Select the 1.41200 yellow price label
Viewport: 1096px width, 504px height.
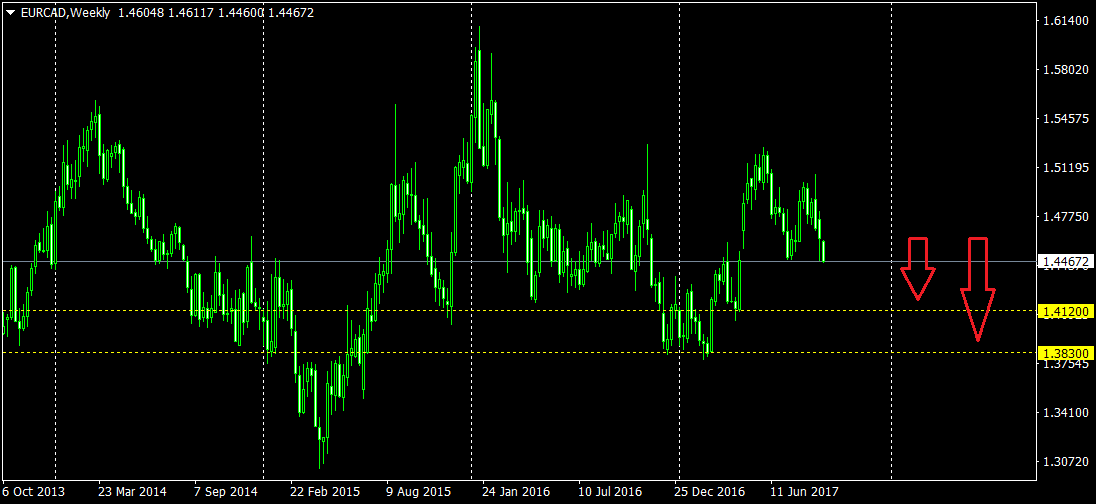pyautogui.click(x=1064, y=311)
